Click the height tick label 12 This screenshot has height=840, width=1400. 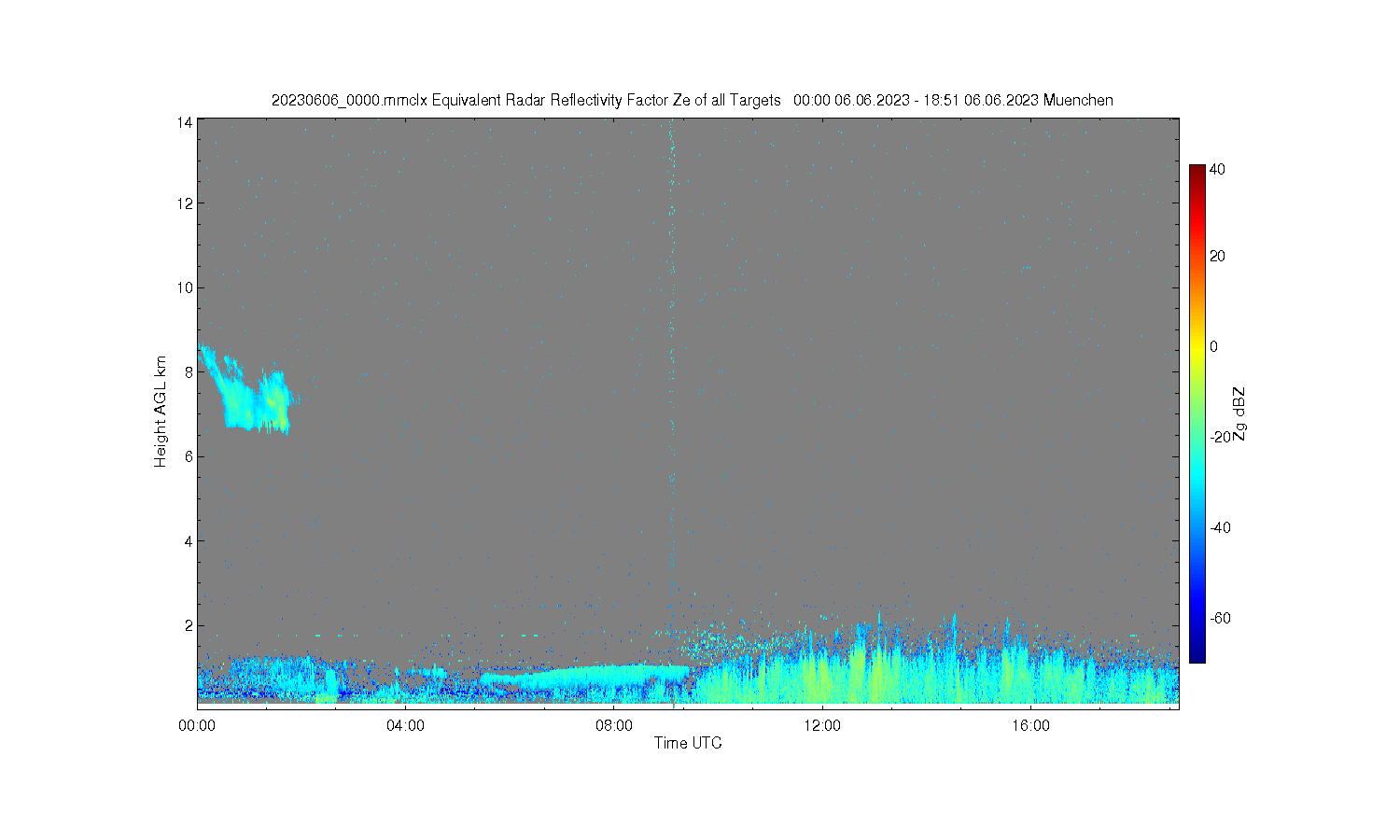(185, 203)
